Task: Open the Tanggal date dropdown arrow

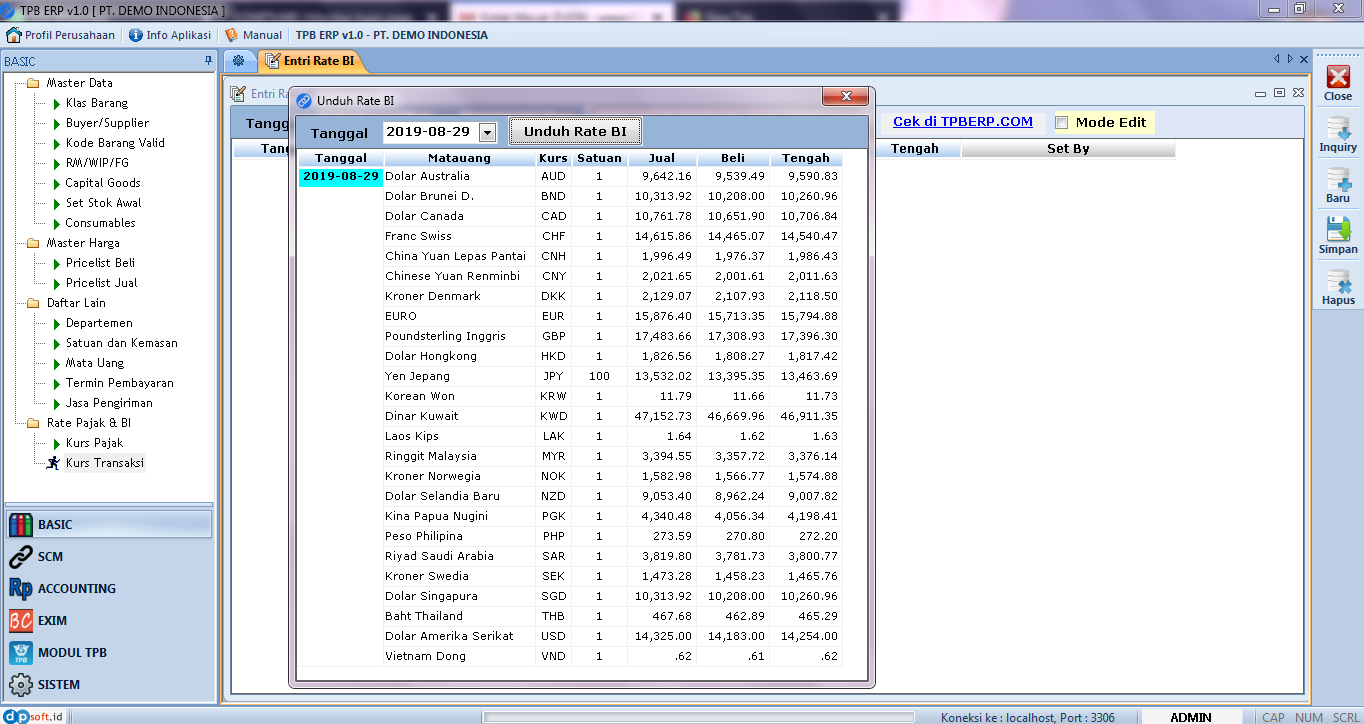Action: tap(487, 132)
